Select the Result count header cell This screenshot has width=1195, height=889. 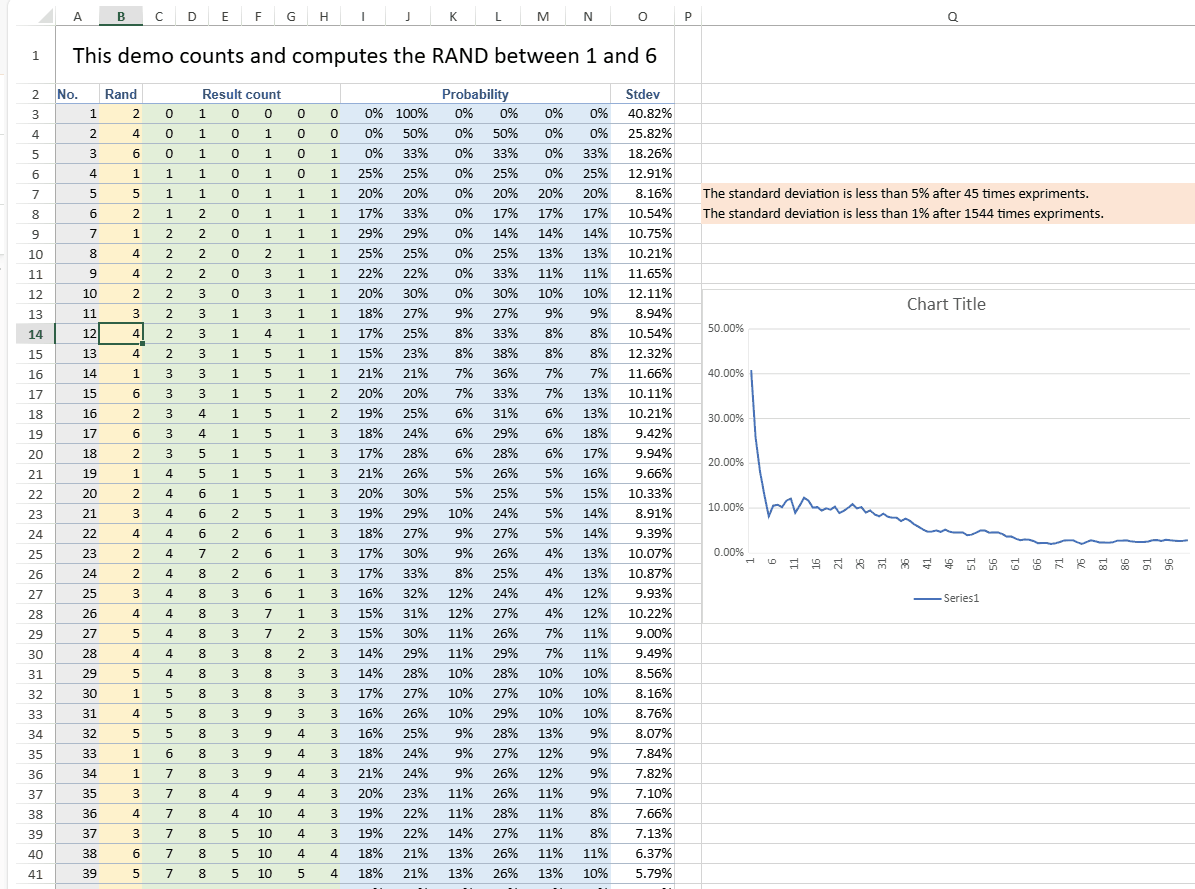[x=241, y=93]
